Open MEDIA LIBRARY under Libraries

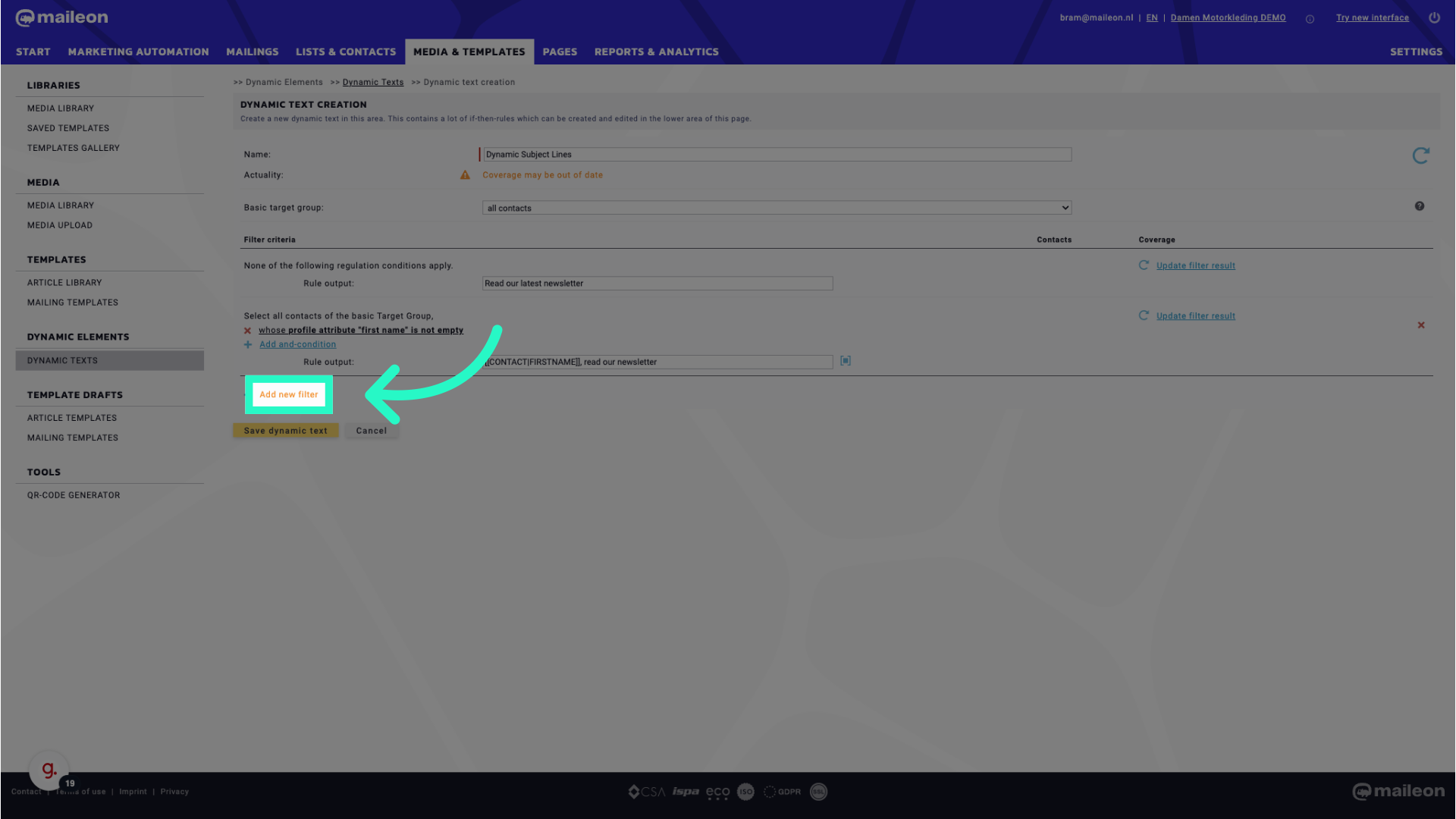coord(61,108)
